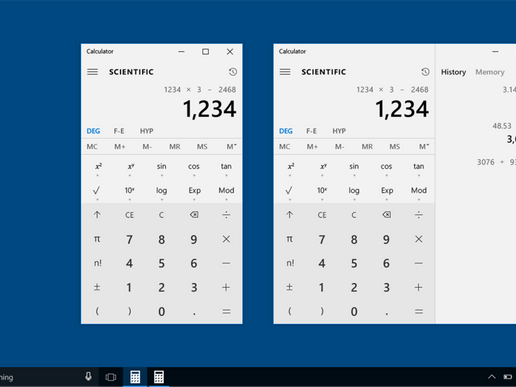Click history icon in left Calculator window
The height and width of the screenshot is (387, 516).
pyautogui.click(x=233, y=72)
